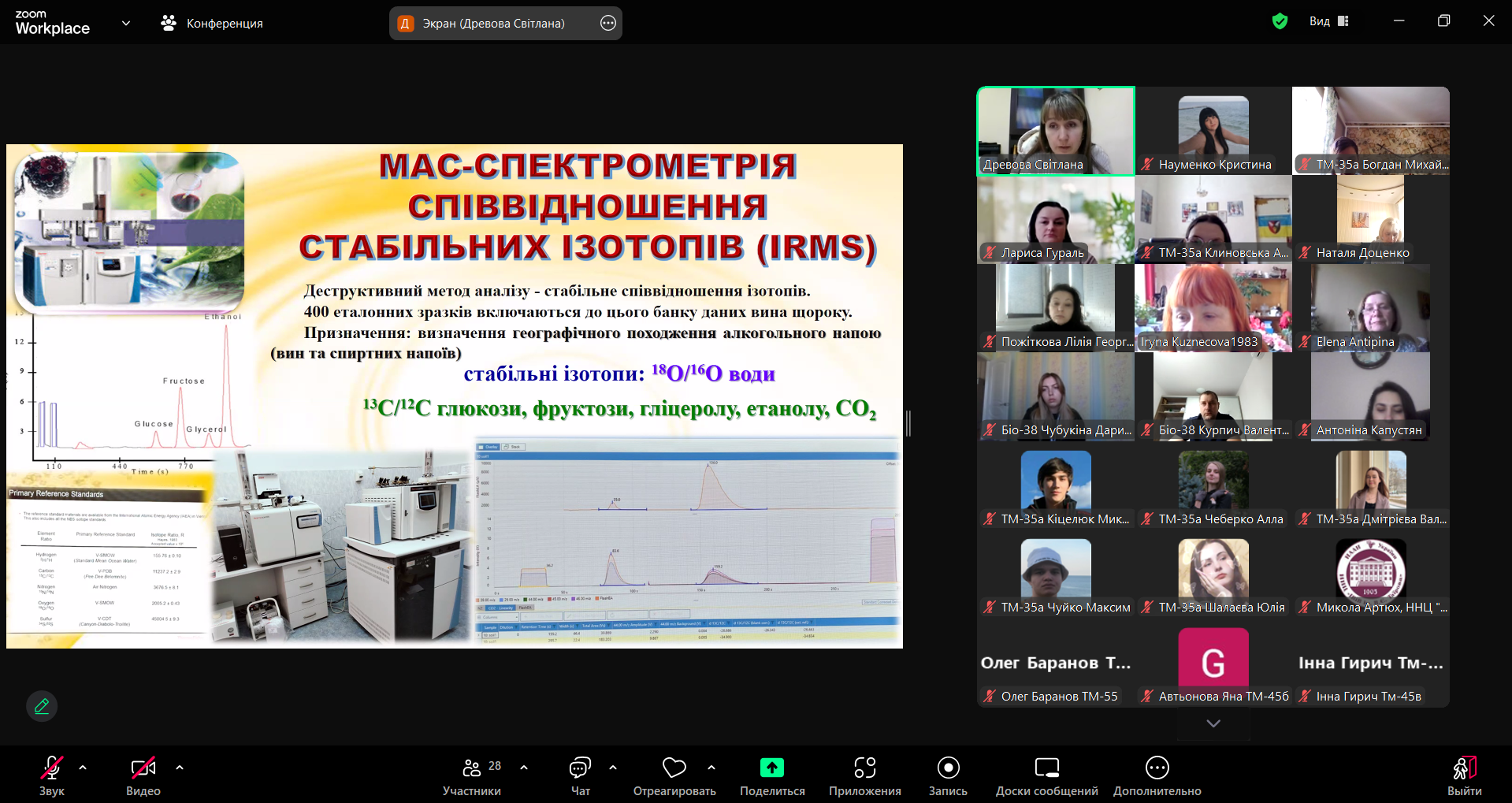Image resolution: width=1512 pixels, height=803 pixels.
Task: Select Древова Світлана video tile
Action: [1056, 131]
